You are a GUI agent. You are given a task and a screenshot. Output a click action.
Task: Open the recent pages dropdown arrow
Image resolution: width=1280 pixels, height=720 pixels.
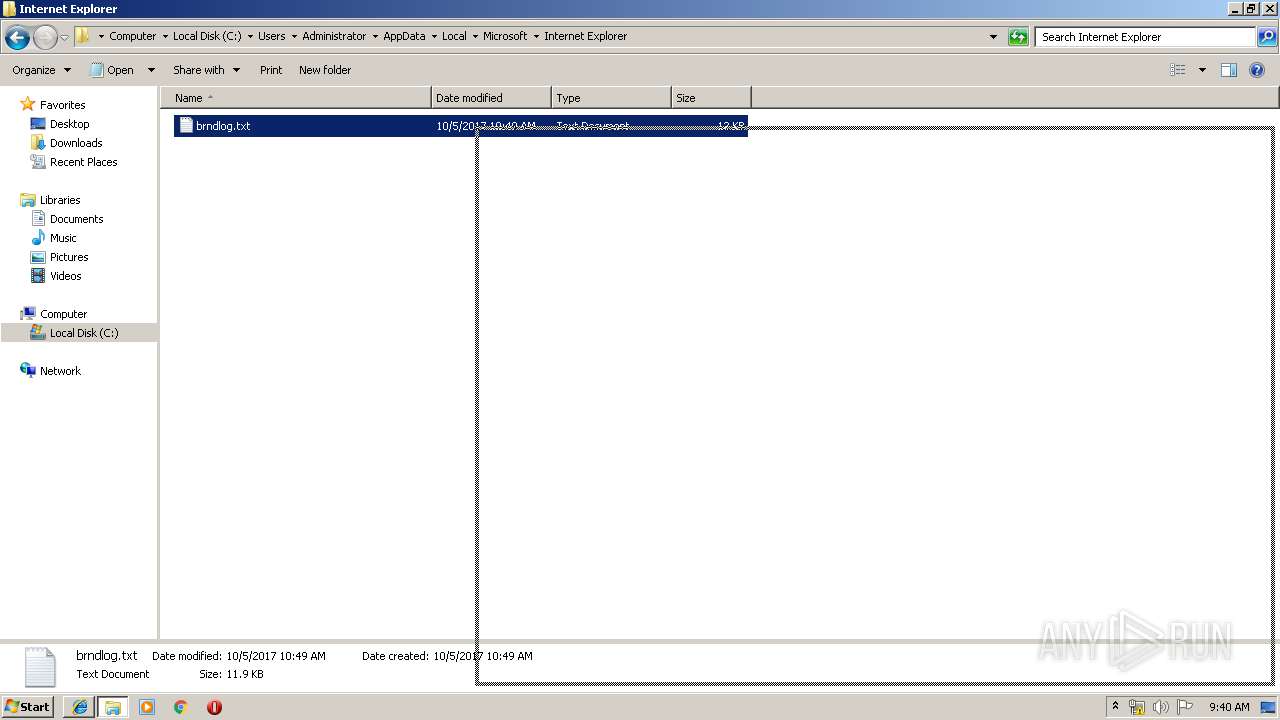(x=64, y=38)
